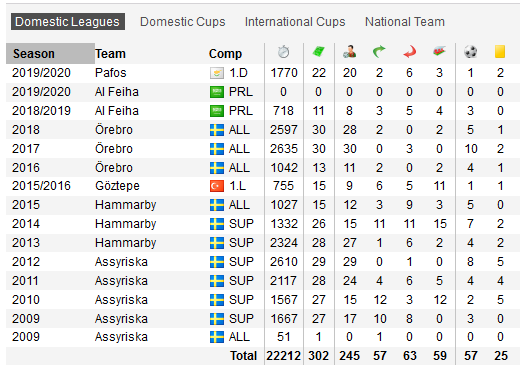
Task: Click the stopwatch minutes played icon
Action: pyautogui.click(x=284, y=52)
